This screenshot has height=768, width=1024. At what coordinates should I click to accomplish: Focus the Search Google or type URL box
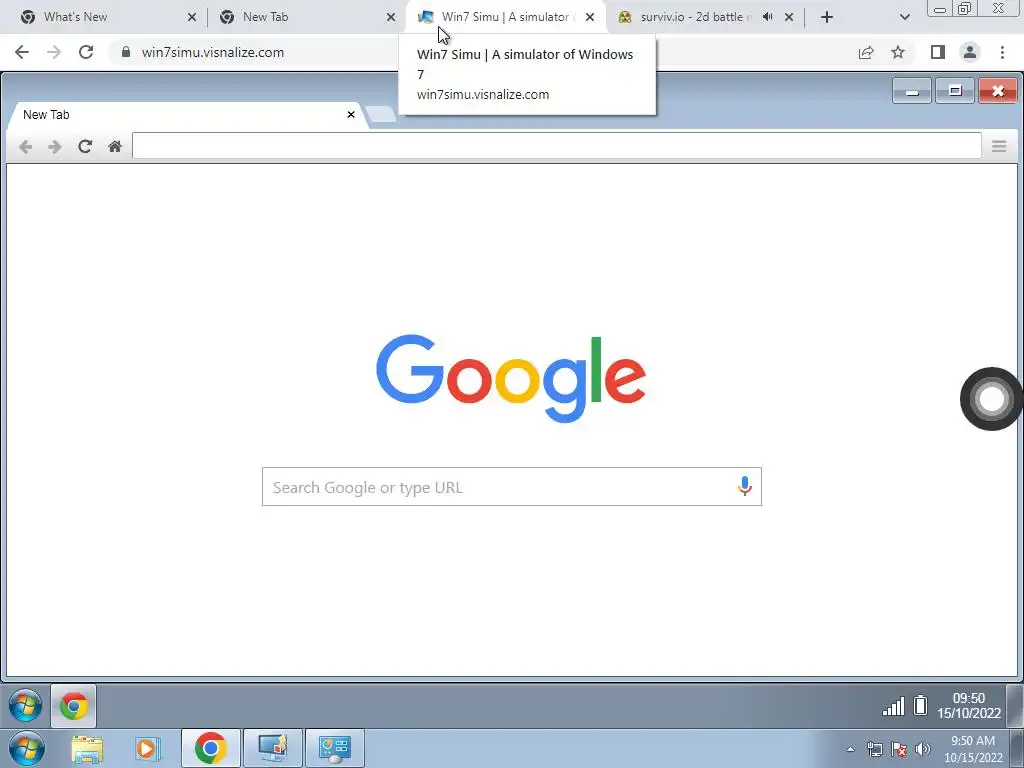point(511,487)
